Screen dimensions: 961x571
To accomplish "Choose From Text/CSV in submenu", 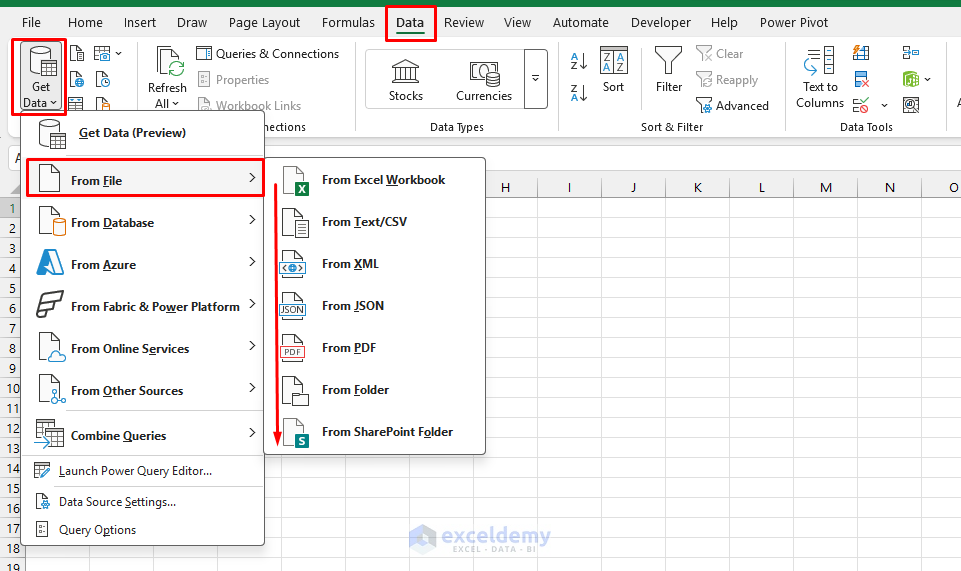I will [374, 222].
